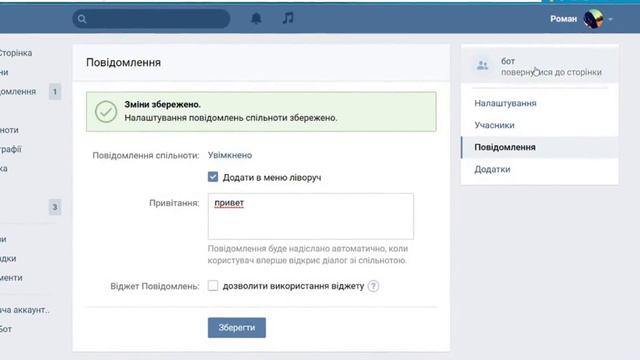Open the 'Увімкнено' community messages dropdown
Screen dimensions: 640x360
[230, 155]
